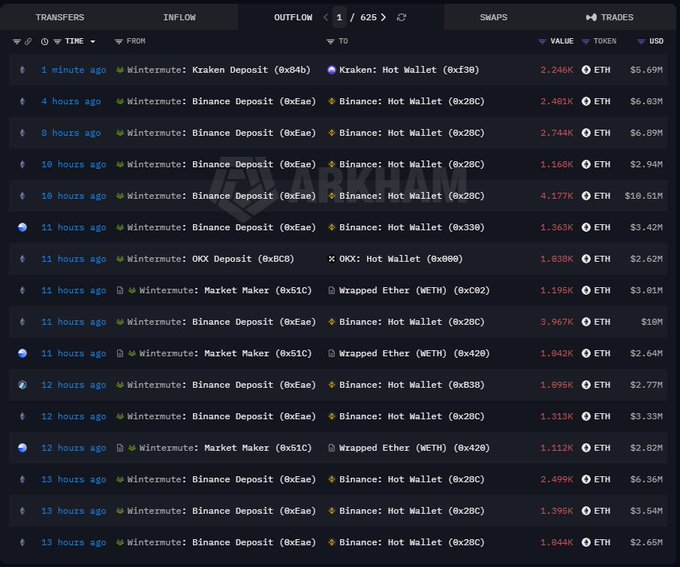This screenshot has height=567, width=680.
Task: Switch to the Trades tab
Action: (610, 17)
